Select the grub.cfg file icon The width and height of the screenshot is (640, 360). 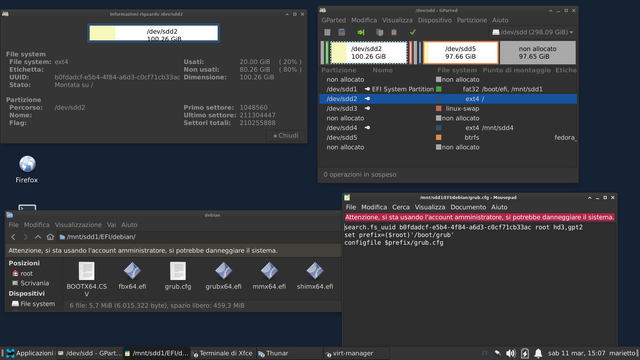click(178, 271)
